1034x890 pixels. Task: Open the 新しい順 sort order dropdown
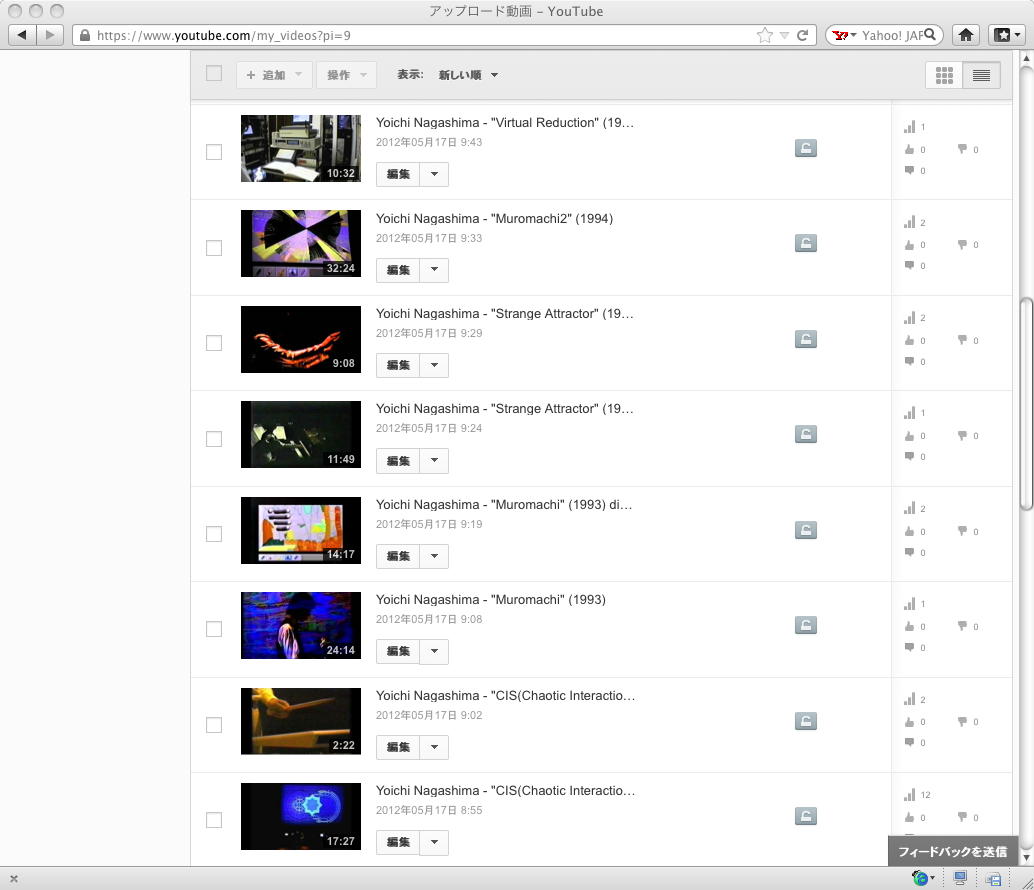tap(468, 75)
